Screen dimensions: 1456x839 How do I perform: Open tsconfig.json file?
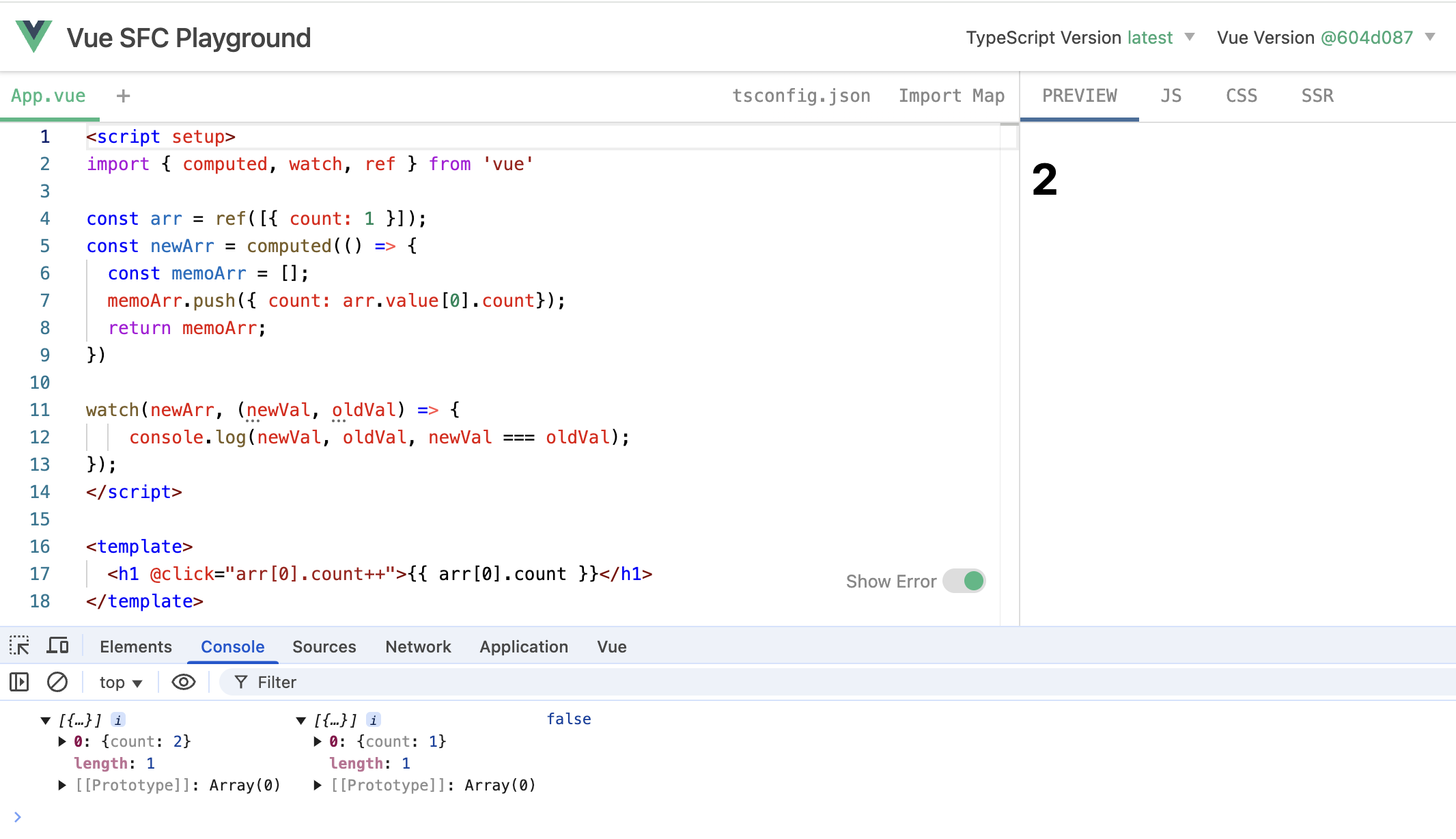[x=801, y=96]
